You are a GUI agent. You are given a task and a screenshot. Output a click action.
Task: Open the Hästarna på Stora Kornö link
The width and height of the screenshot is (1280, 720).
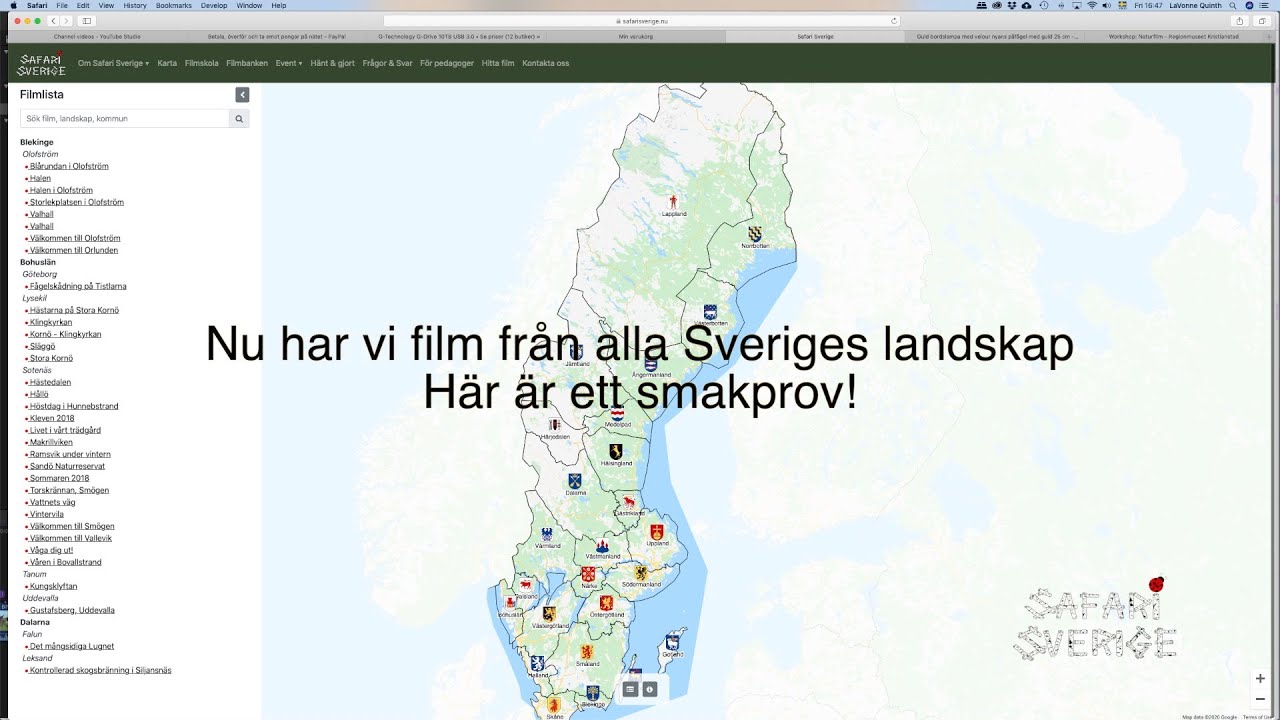coord(74,310)
